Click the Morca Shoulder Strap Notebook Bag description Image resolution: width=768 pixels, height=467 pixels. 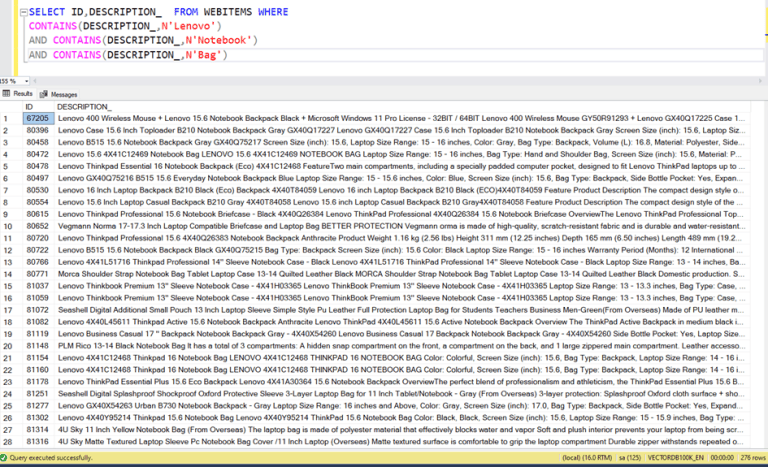(x=402, y=274)
